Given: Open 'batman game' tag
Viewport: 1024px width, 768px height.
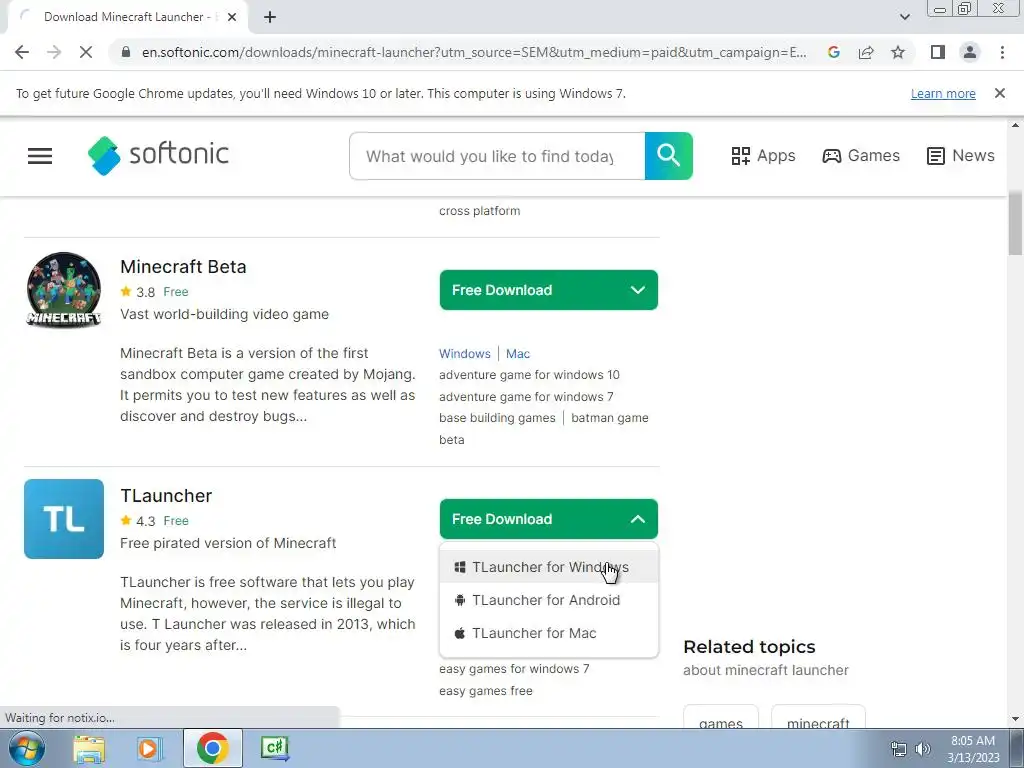Looking at the screenshot, I should (x=609, y=418).
